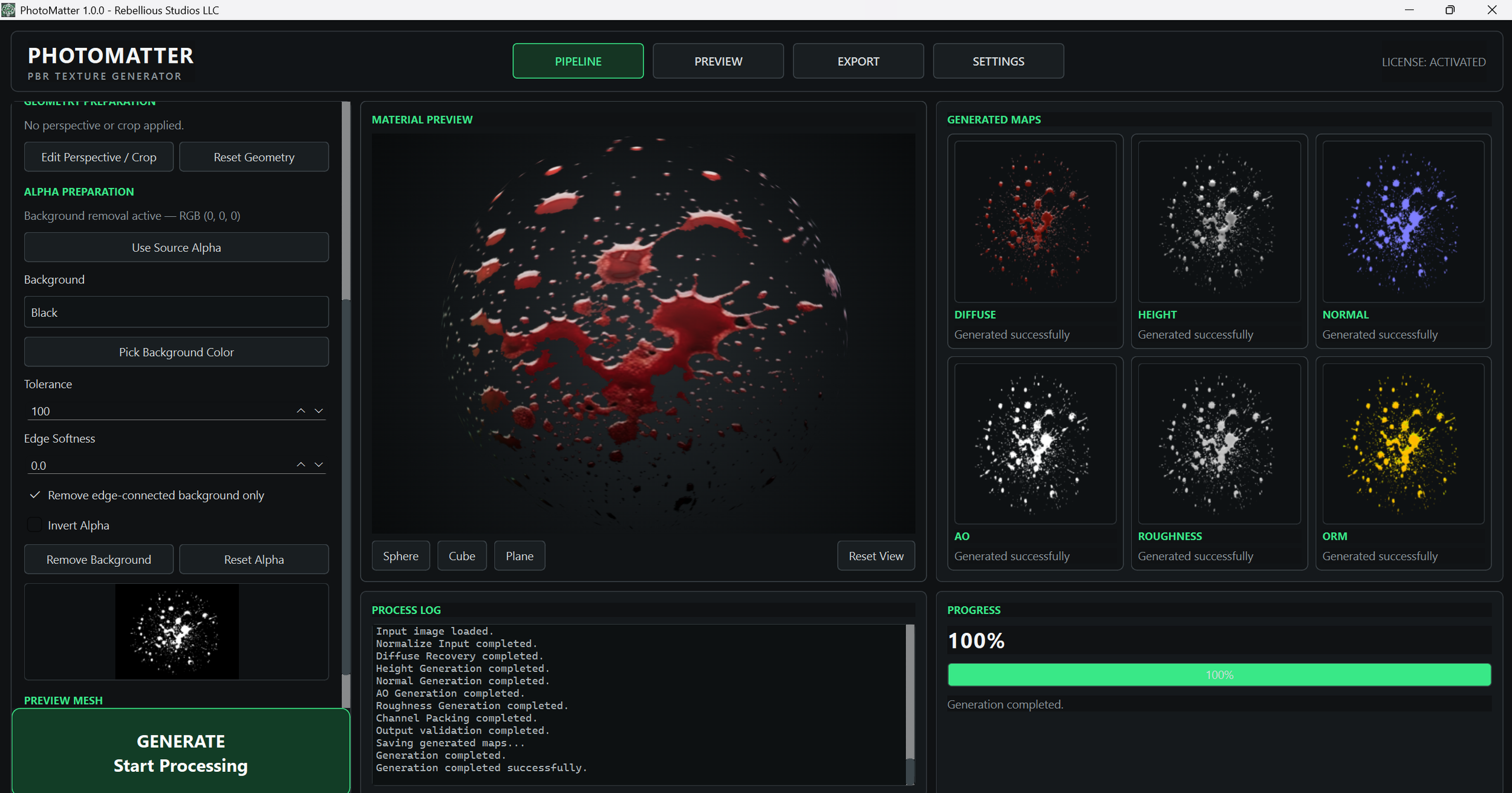Select the ORM map thumbnail
The image size is (1512, 793).
[1403, 443]
